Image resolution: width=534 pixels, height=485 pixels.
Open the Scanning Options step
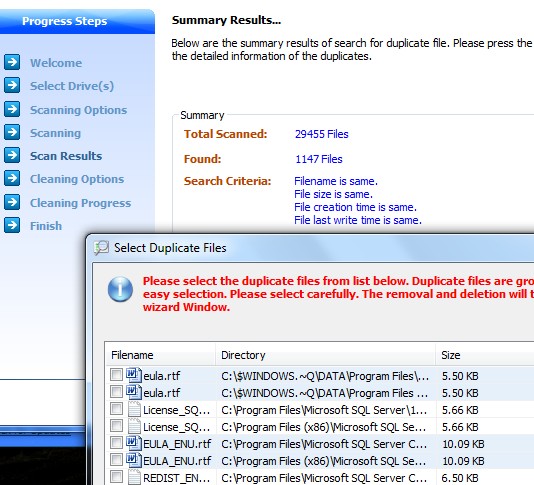coord(78,110)
